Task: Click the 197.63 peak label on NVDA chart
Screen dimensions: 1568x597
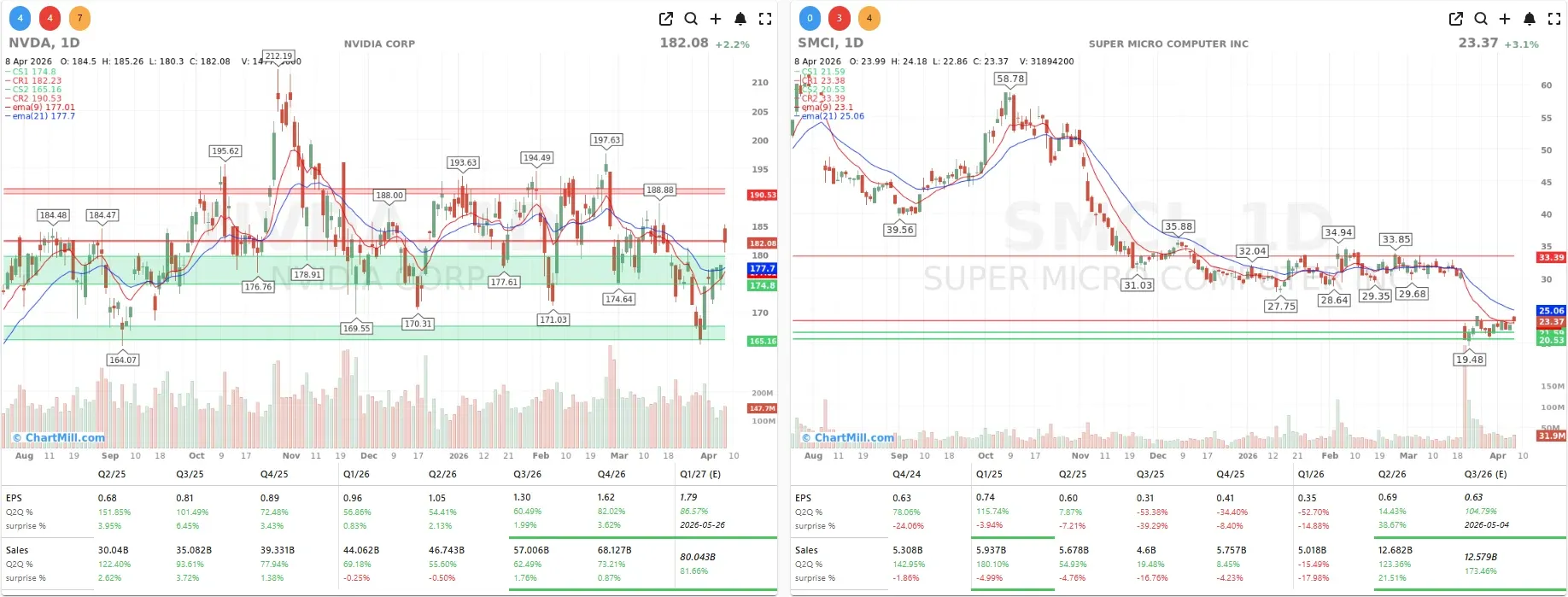Action: 606,139
